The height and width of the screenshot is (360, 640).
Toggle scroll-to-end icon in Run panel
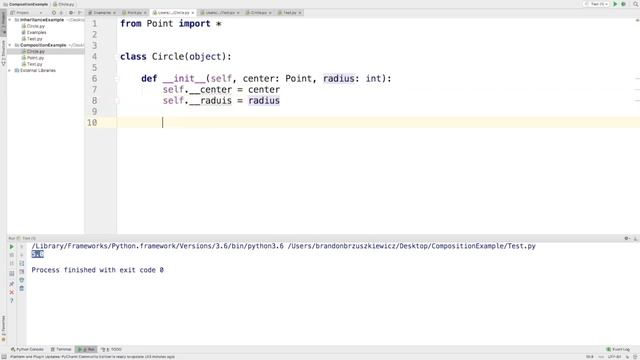[x=22, y=272]
